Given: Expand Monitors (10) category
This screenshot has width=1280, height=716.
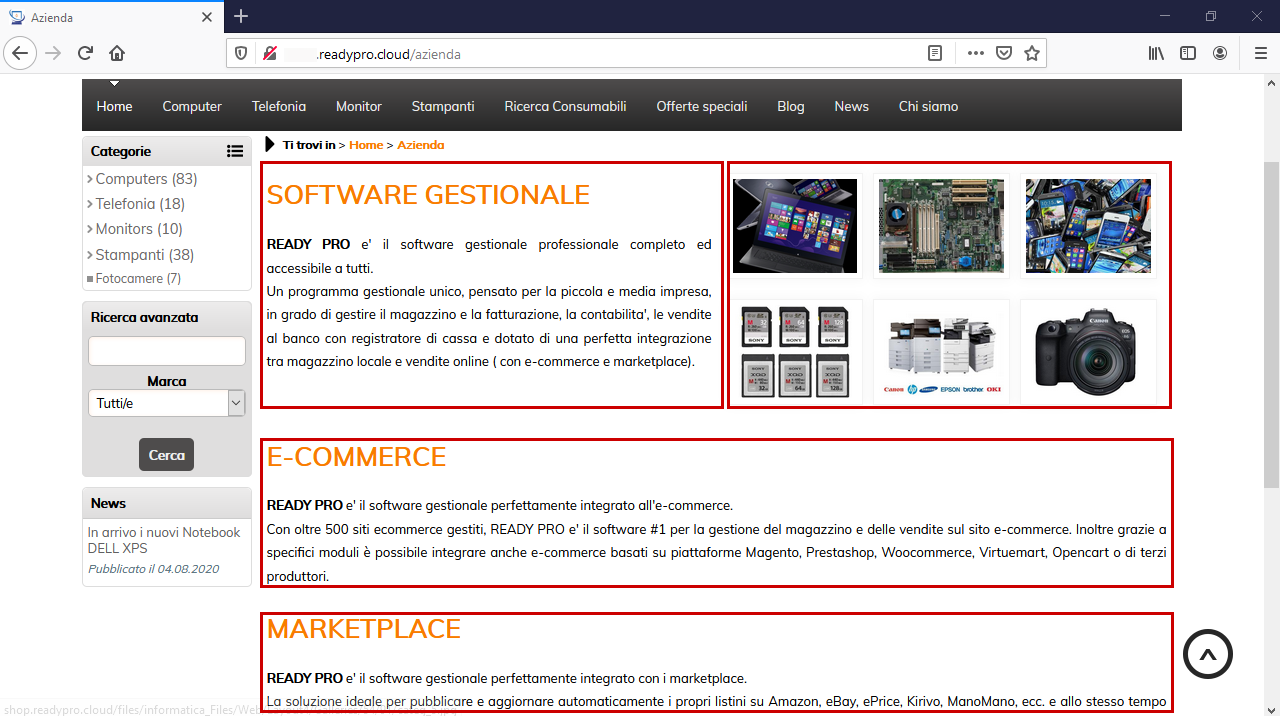Looking at the screenshot, I should tap(139, 229).
